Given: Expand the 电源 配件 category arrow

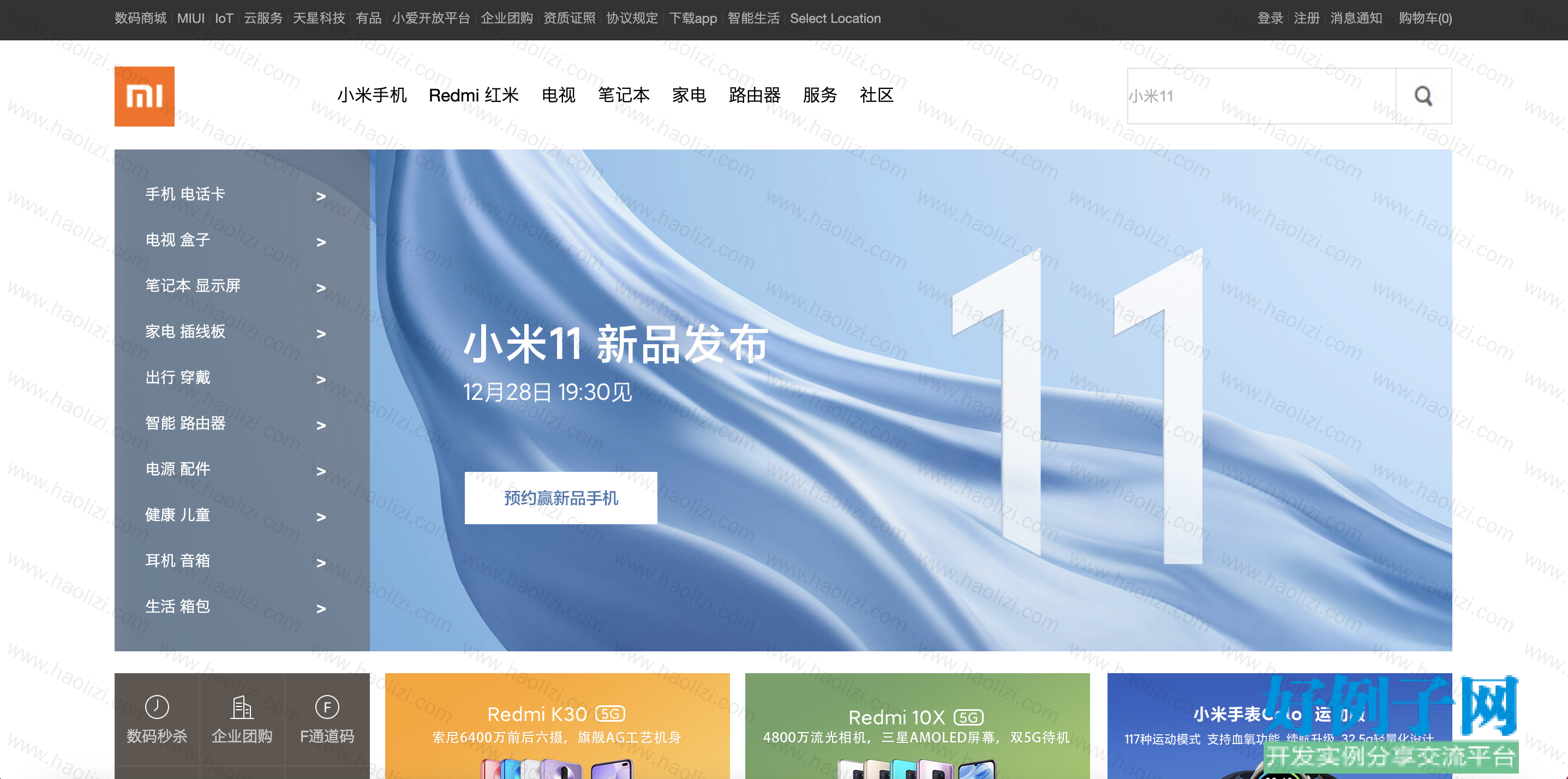Looking at the screenshot, I should (321, 471).
